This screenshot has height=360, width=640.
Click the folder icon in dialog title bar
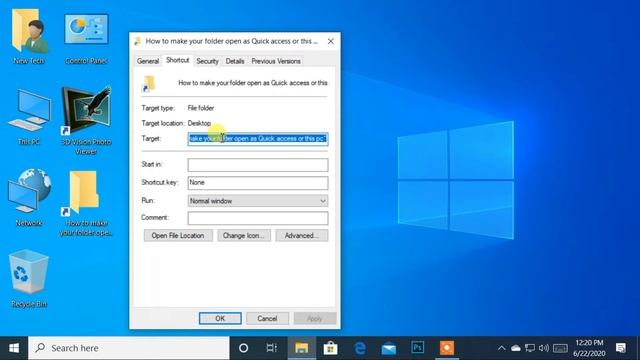(x=138, y=41)
